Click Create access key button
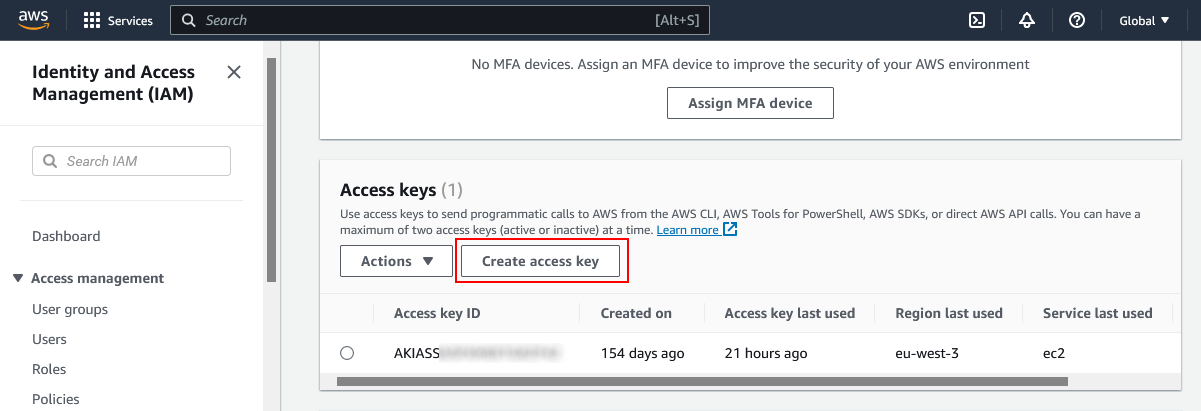Viewport: 1201px width, 411px height. pos(540,261)
